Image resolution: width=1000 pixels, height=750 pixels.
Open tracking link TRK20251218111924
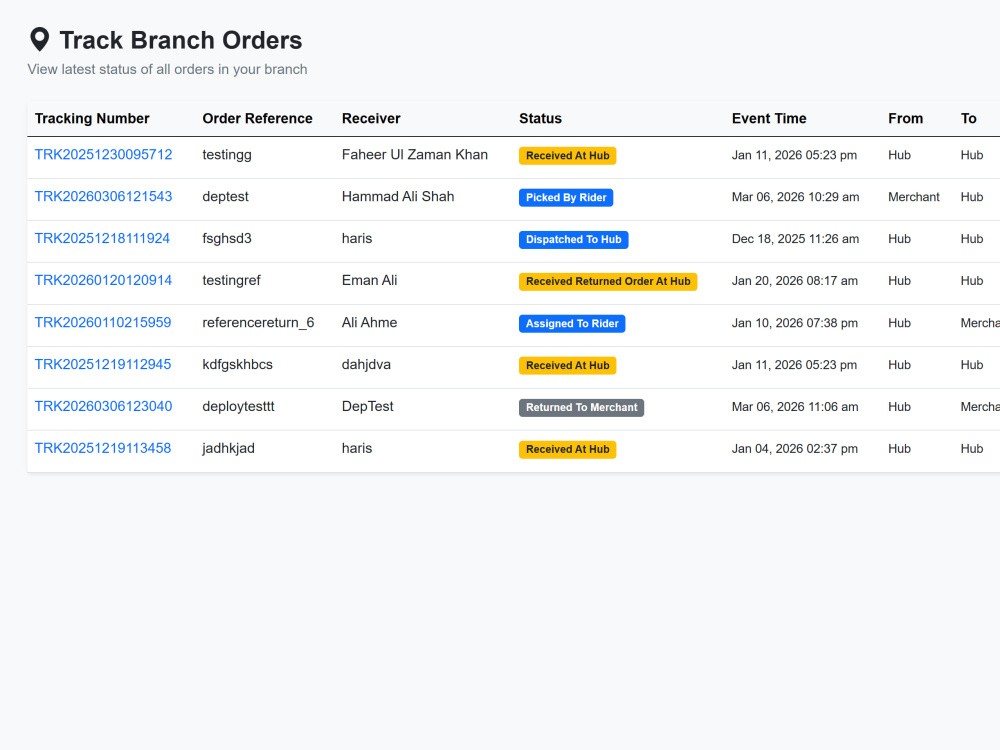[x=102, y=239]
